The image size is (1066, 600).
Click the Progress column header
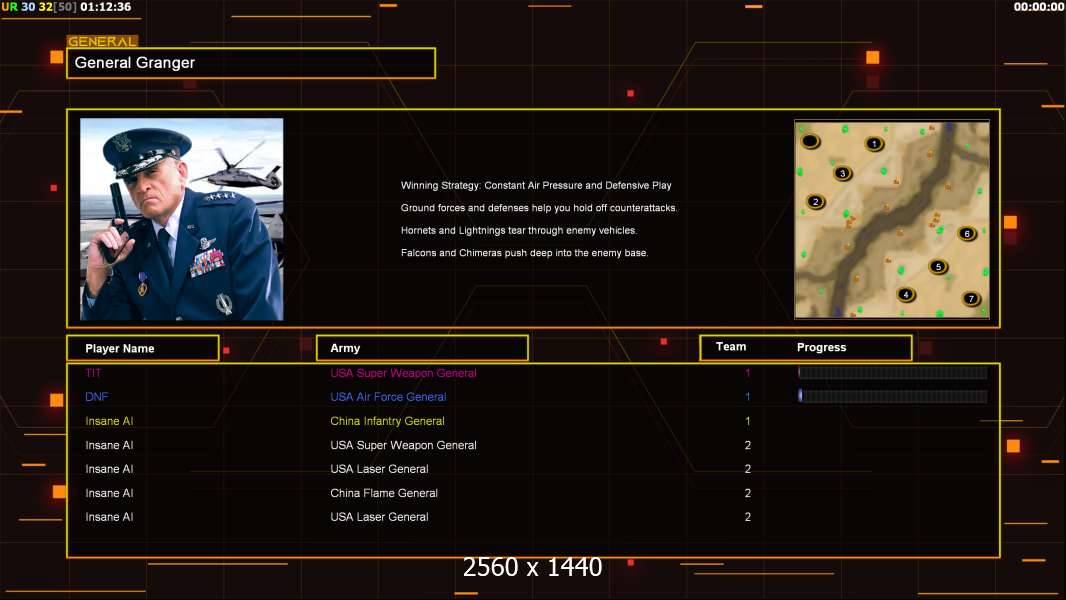pyautogui.click(x=821, y=347)
